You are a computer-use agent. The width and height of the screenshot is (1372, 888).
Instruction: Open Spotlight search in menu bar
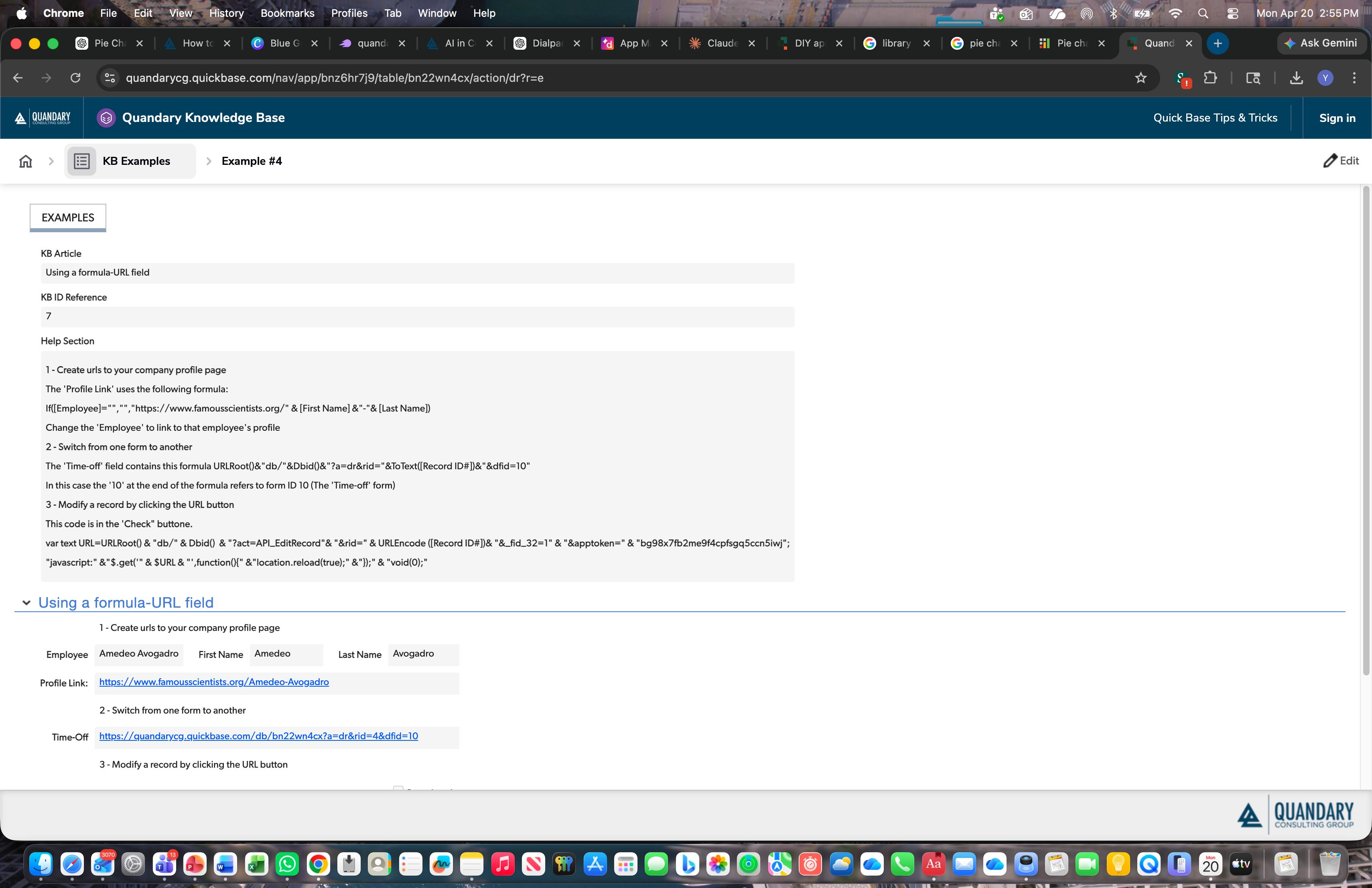[1203, 13]
